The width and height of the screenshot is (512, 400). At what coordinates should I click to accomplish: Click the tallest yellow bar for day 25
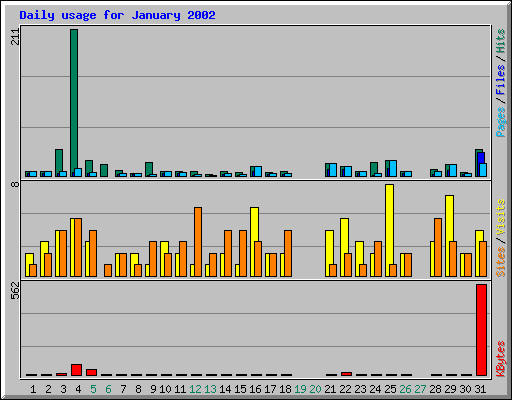coord(389,230)
